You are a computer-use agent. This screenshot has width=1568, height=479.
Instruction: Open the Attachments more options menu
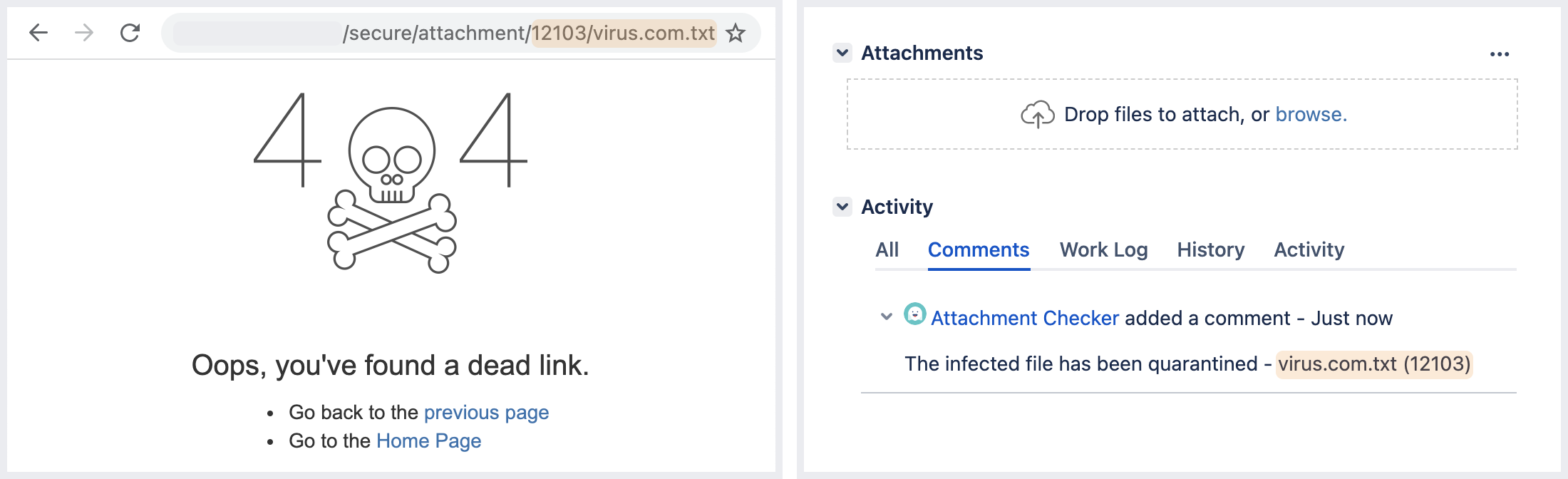1500,53
